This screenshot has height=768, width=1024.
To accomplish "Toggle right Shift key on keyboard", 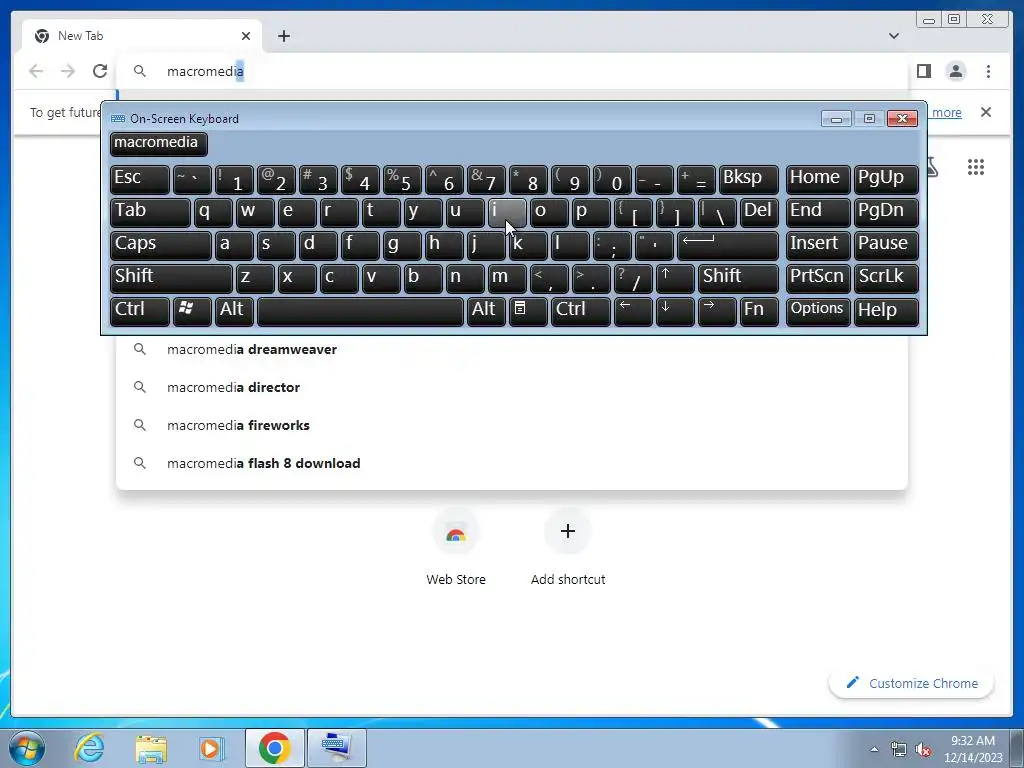I will pos(738,278).
